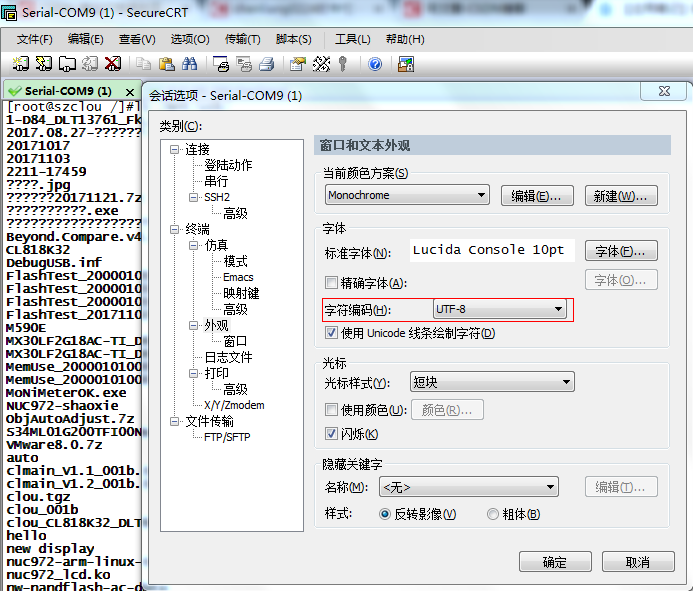Click the 编辑(E)... color scheme button
Screen dimensions: 693x591
(x=537, y=195)
